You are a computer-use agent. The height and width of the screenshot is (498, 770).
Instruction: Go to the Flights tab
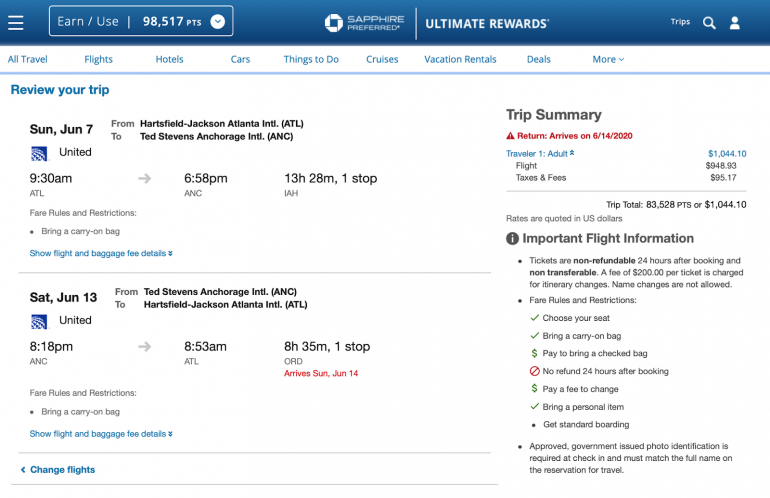coord(98,59)
